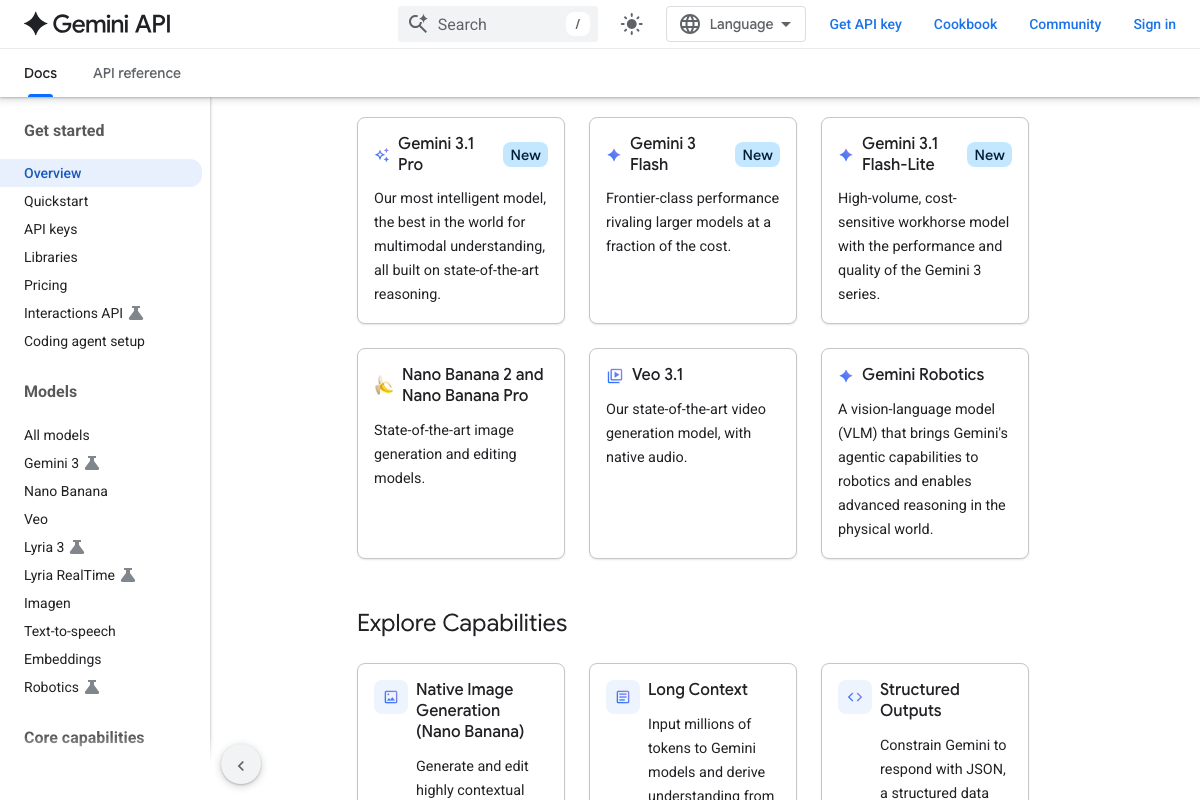This screenshot has height=800, width=1200.
Task: Click the Gemini 3.1 Pro sparkle icon
Action: point(382,155)
